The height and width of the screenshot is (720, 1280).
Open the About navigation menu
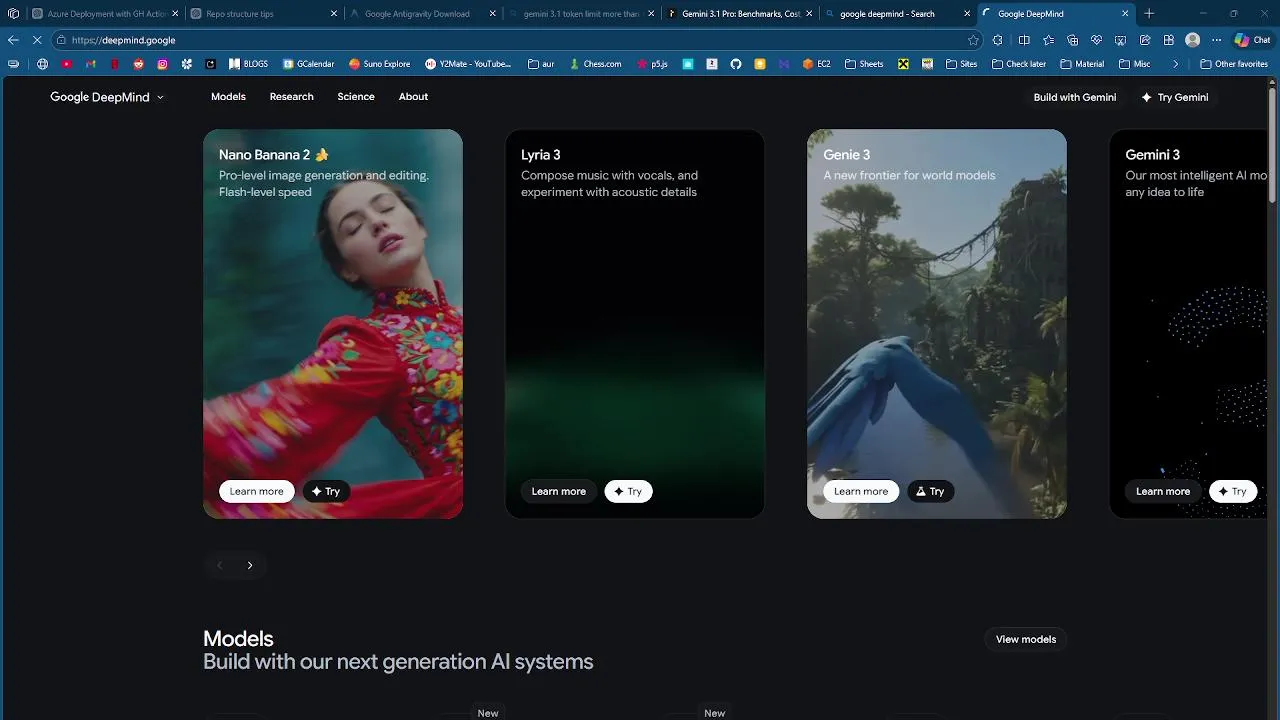pos(413,97)
